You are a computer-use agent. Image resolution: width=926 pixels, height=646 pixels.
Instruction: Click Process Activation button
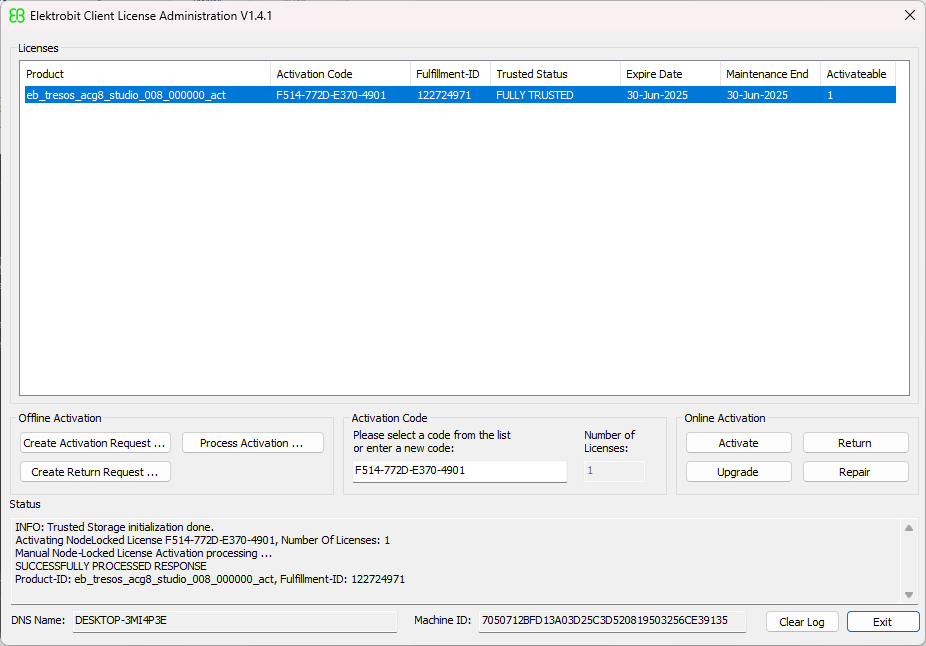click(x=252, y=443)
